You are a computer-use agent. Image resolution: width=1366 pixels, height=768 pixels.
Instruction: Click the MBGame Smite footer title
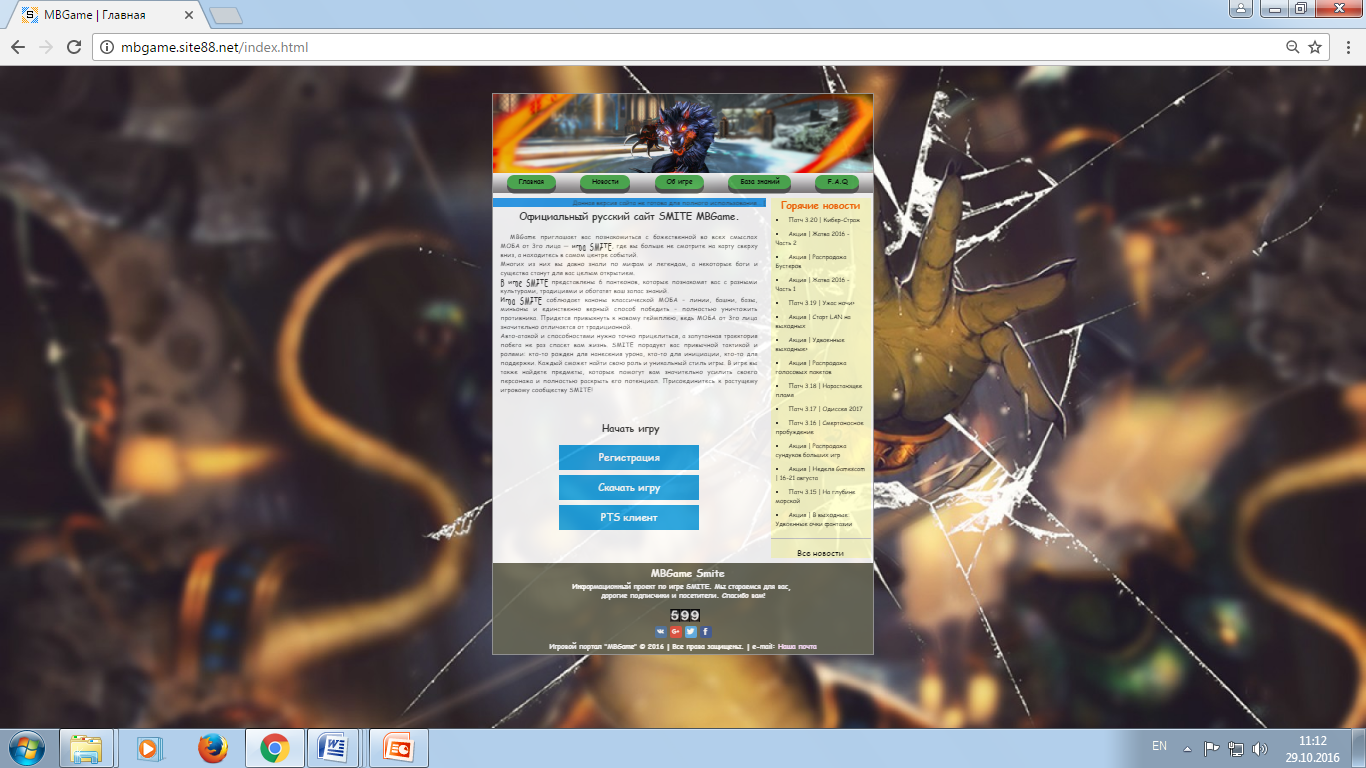point(688,573)
